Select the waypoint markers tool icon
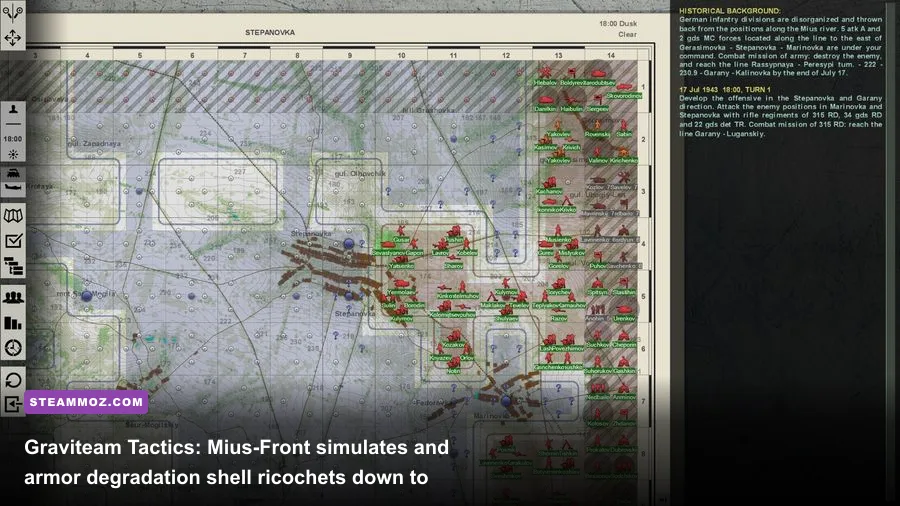Viewport: 900px width, 506px height. click(x=13, y=12)
